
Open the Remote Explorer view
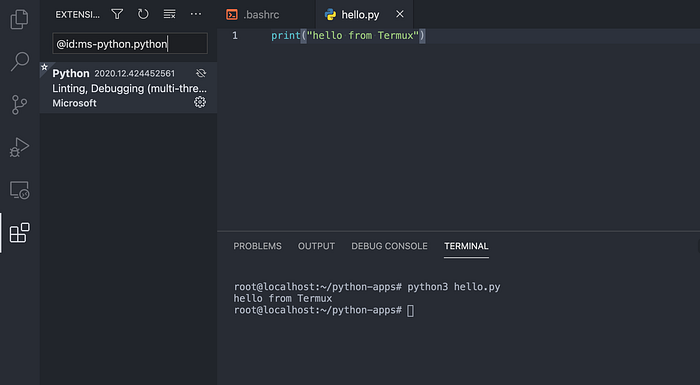click(19, 190)
